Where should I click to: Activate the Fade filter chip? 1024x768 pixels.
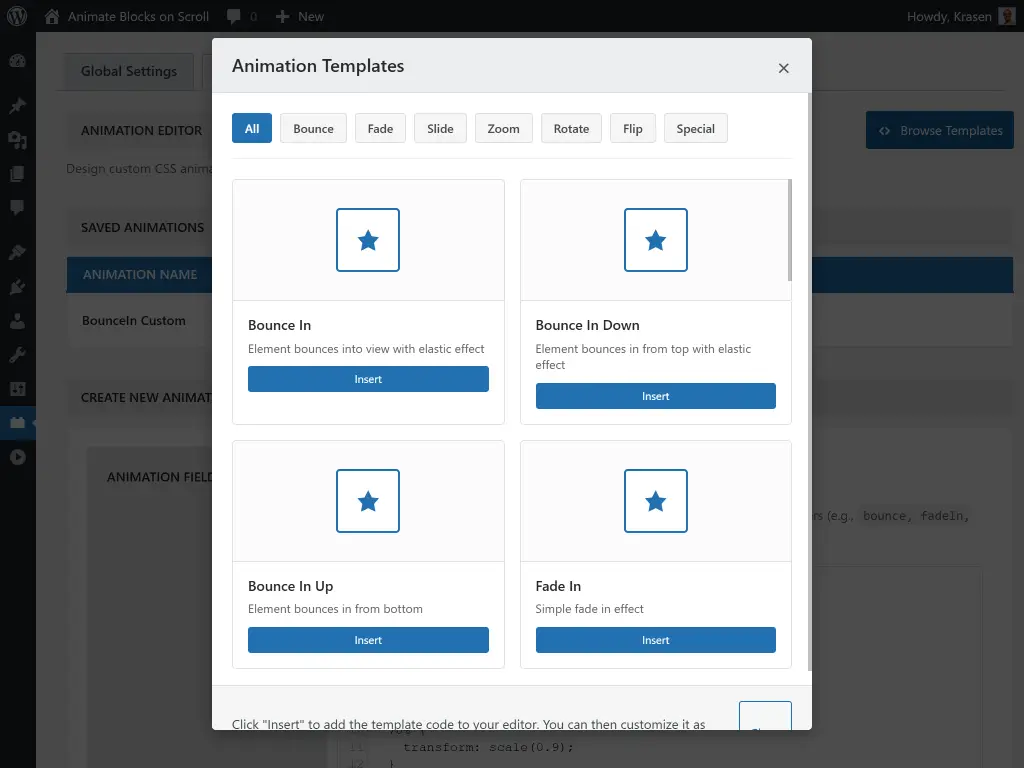tap(380, 128)
